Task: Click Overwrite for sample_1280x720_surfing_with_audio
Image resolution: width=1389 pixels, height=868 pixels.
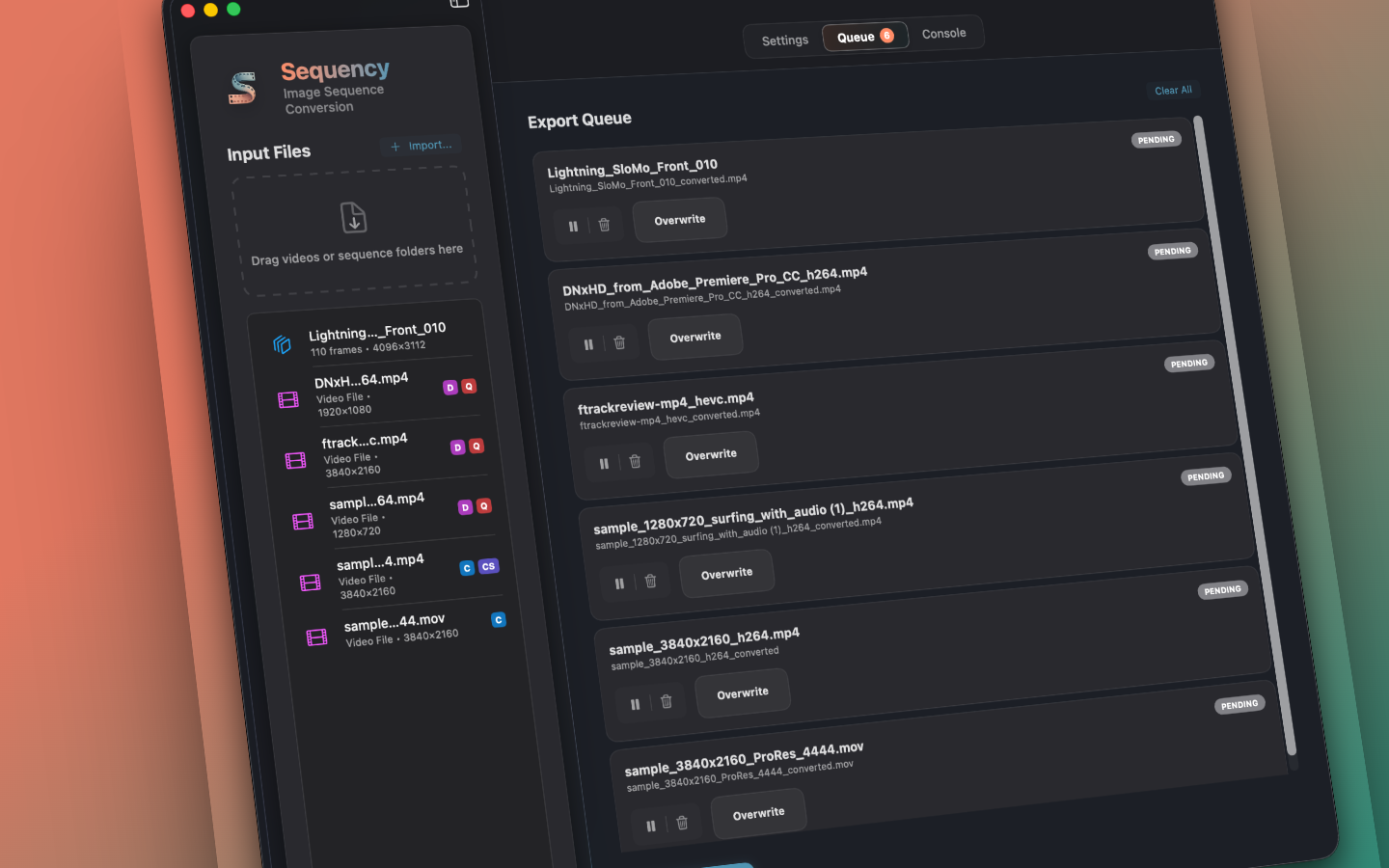Action: click(x=726, y=573)
